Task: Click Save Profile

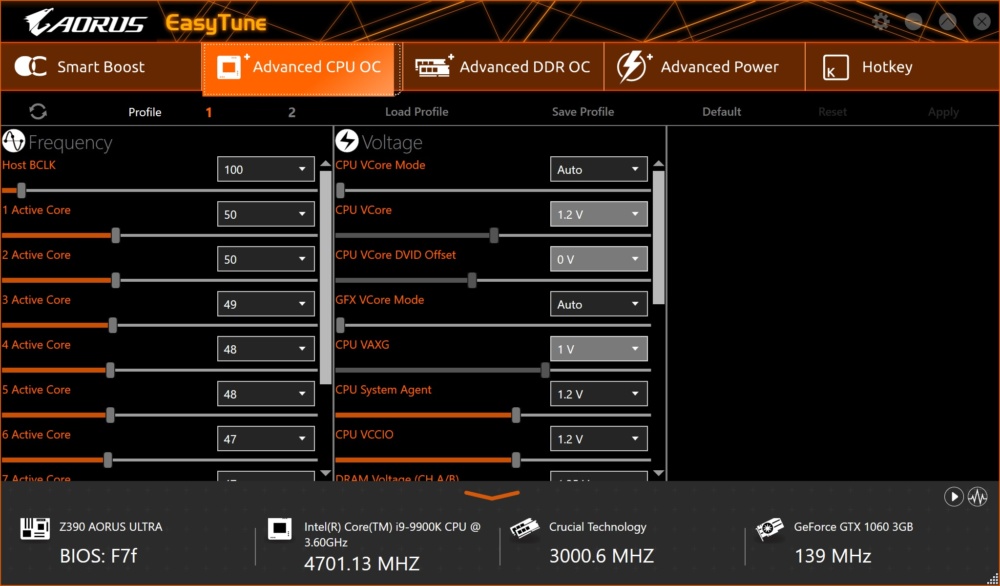Action: pos(583,112)
